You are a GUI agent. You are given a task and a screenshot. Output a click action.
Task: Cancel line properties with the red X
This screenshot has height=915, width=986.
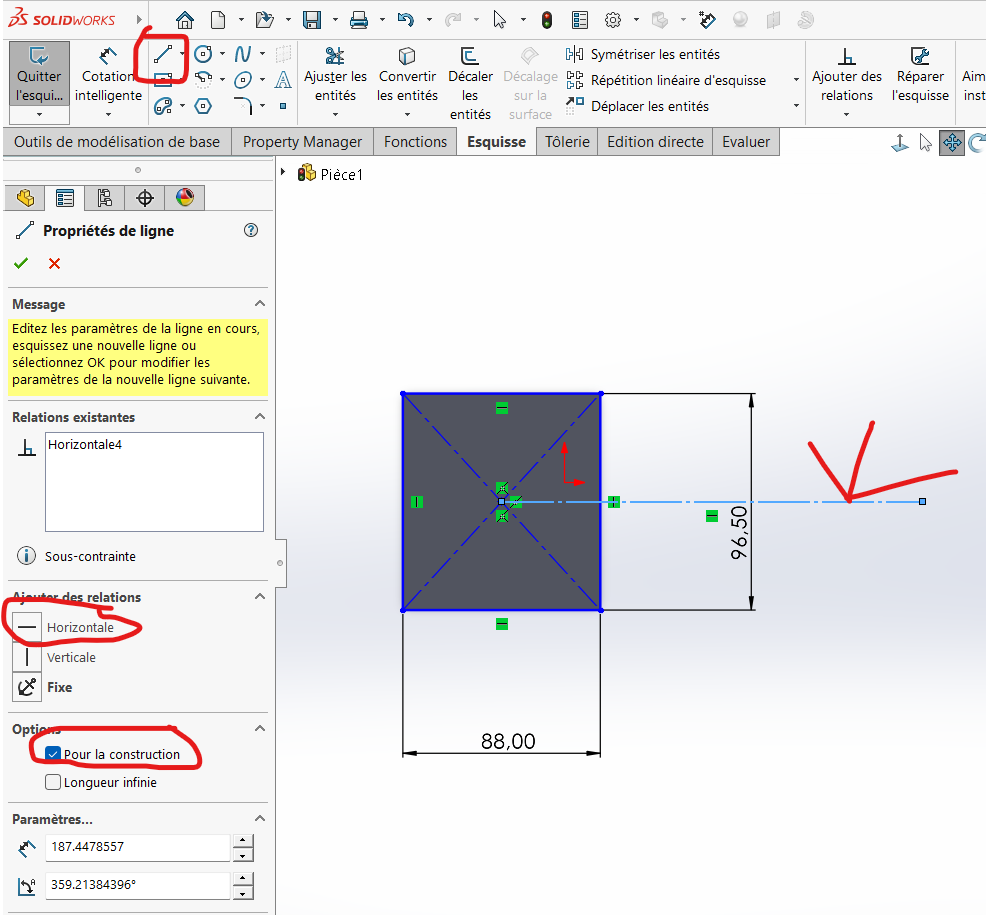coord(55,263)
